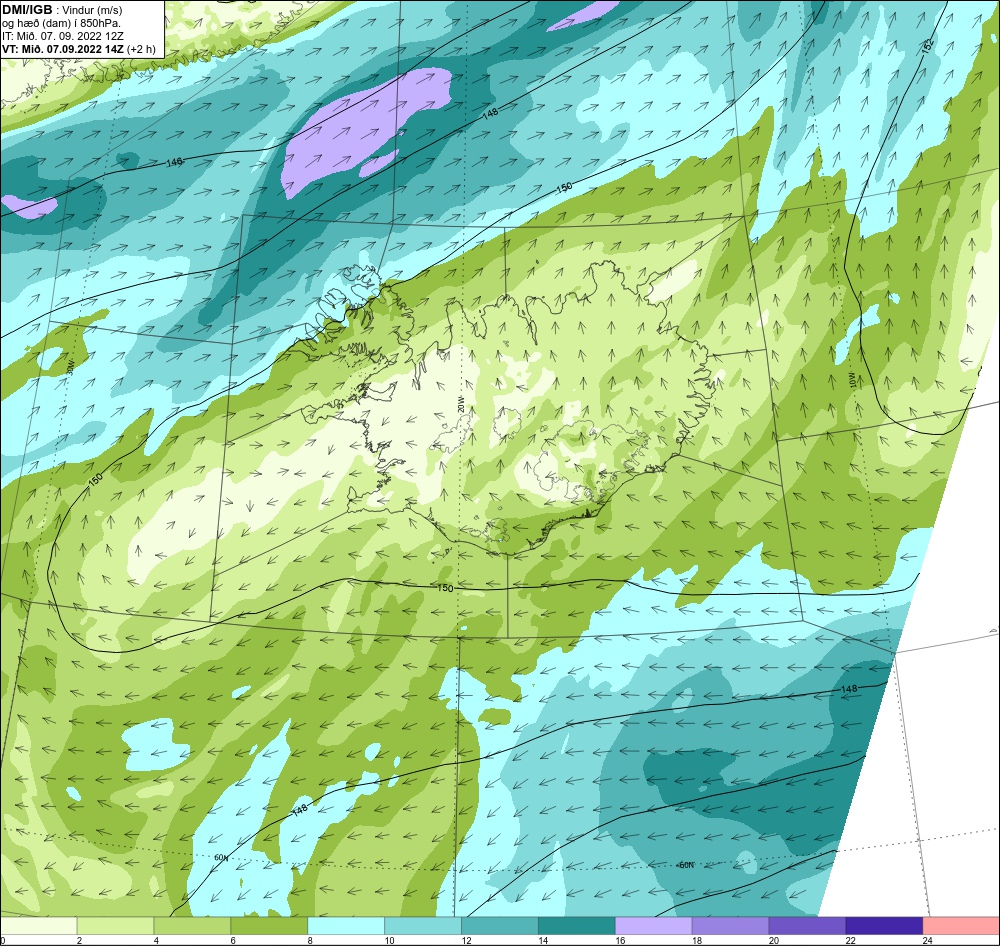Choose the turquoise 10–12 m/s legend swatch
Image resolution: width=1000 pixels, height=946 pixels.
[x=423, y=925]
